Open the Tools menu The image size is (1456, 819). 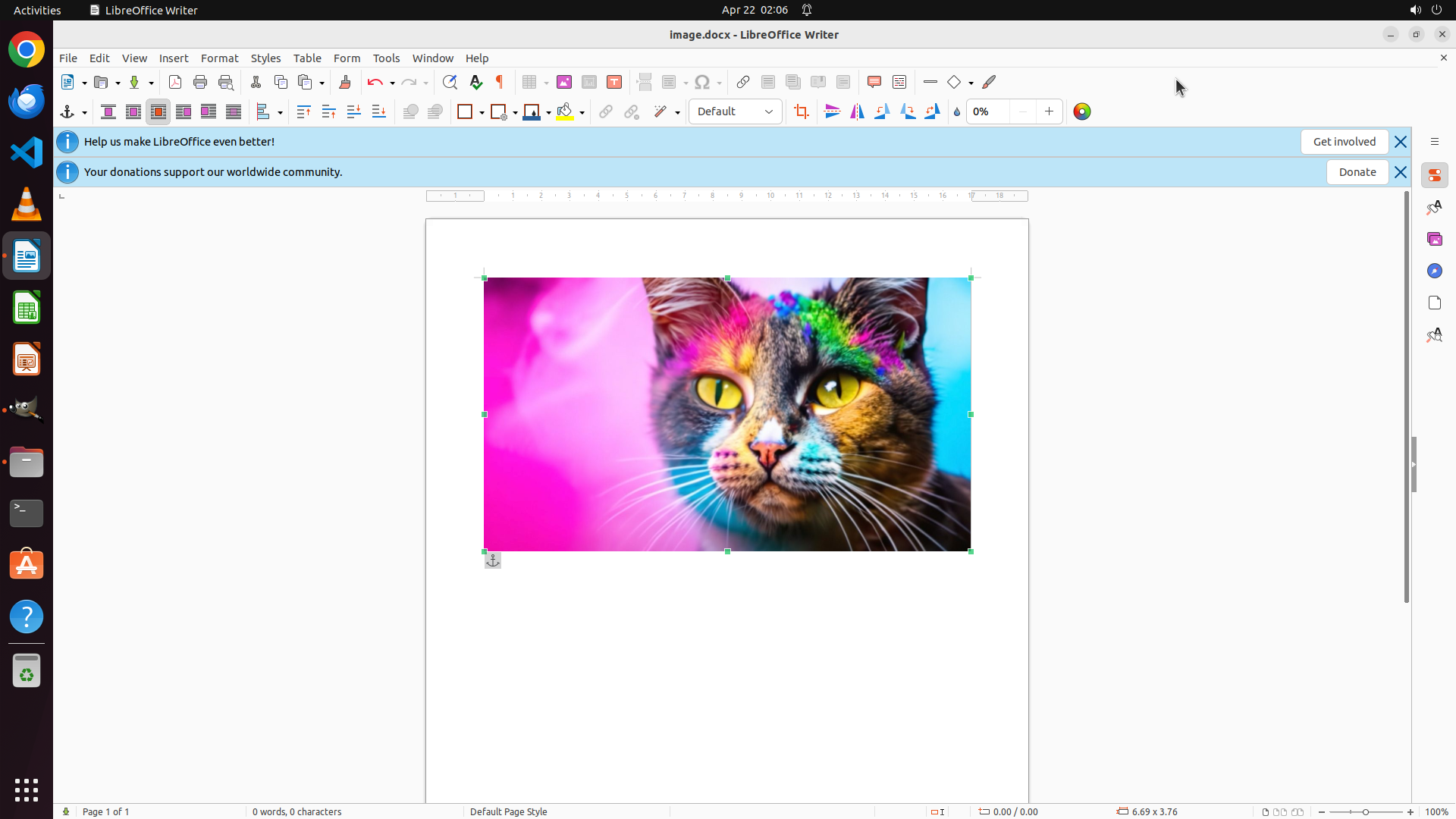[x=386, y=58]
